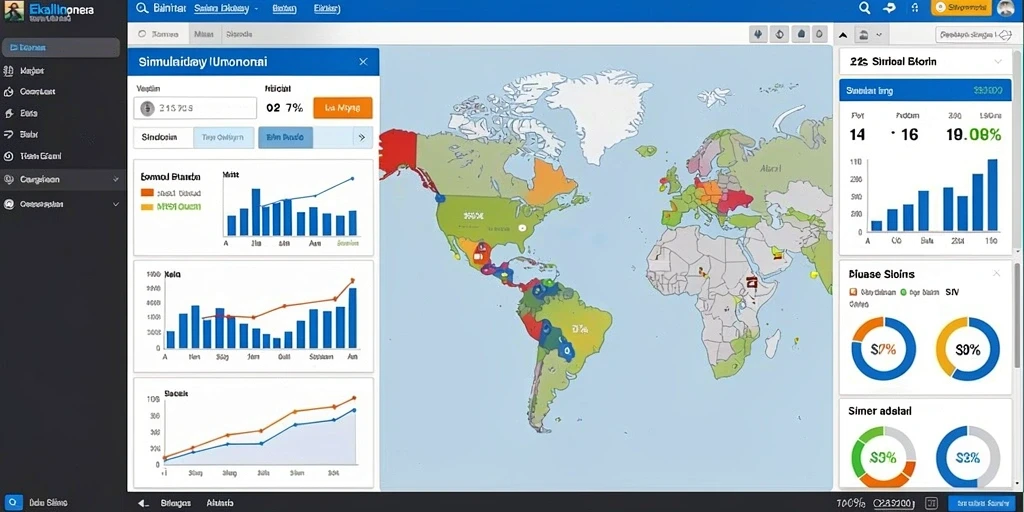Click the bell-shaped icon in map toolbar
This screenshot has height=512, width=1024.
(799, 35)
